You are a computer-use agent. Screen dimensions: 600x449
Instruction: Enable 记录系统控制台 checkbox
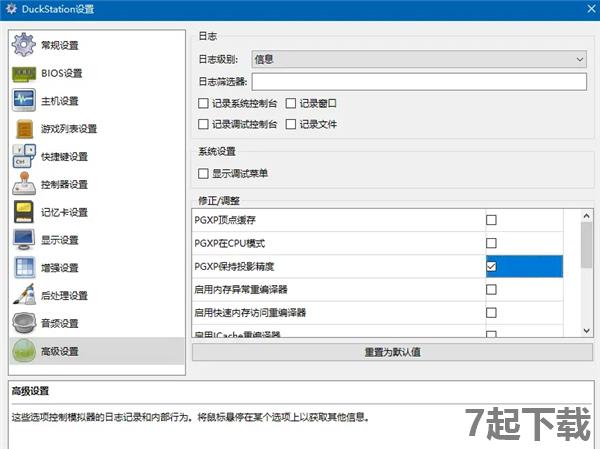203,103
